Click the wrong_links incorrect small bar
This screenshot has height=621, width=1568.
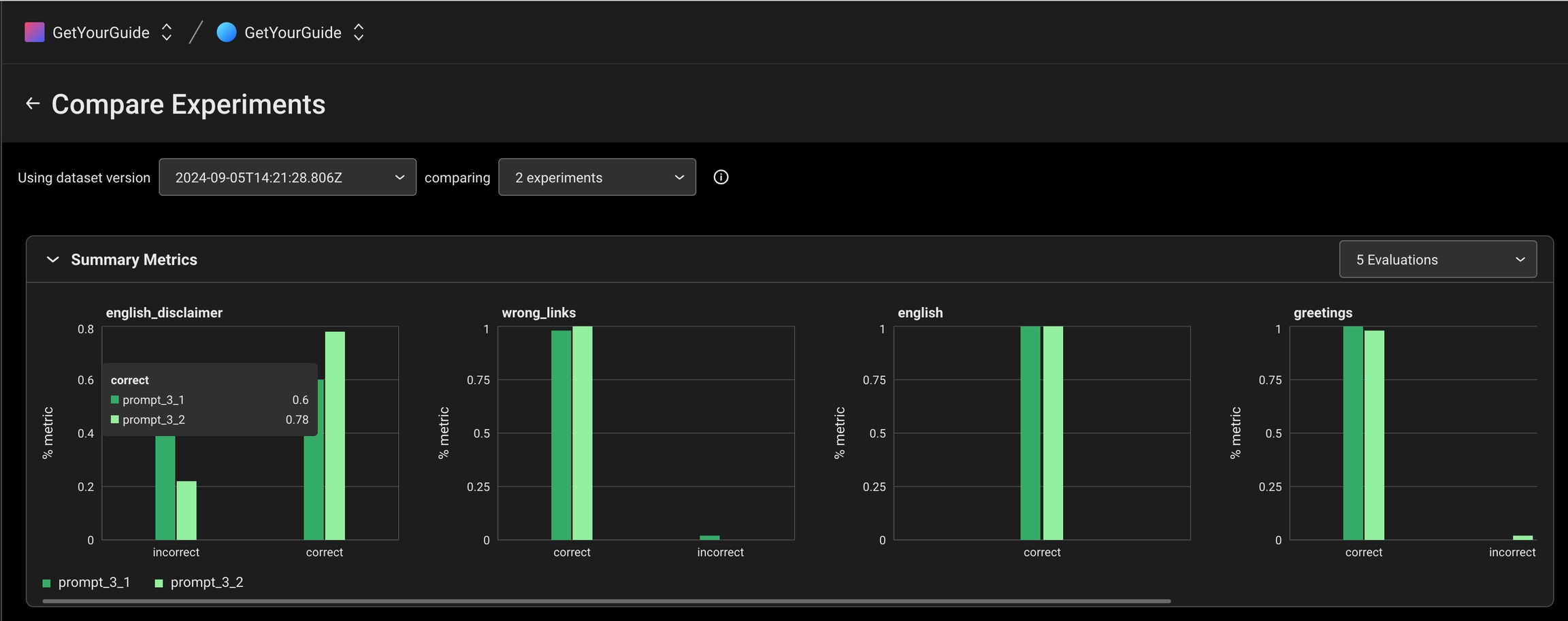(x=709, y=537)
